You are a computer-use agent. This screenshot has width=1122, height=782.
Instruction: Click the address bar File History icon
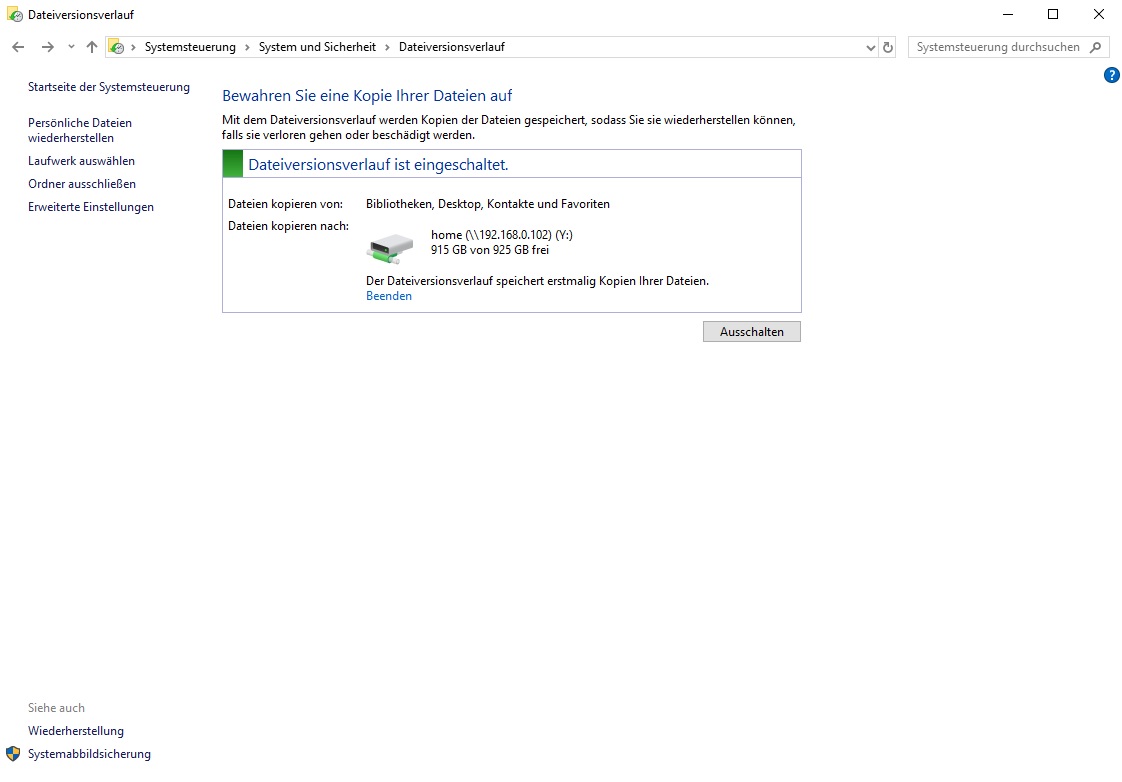[x=117, y=47]
